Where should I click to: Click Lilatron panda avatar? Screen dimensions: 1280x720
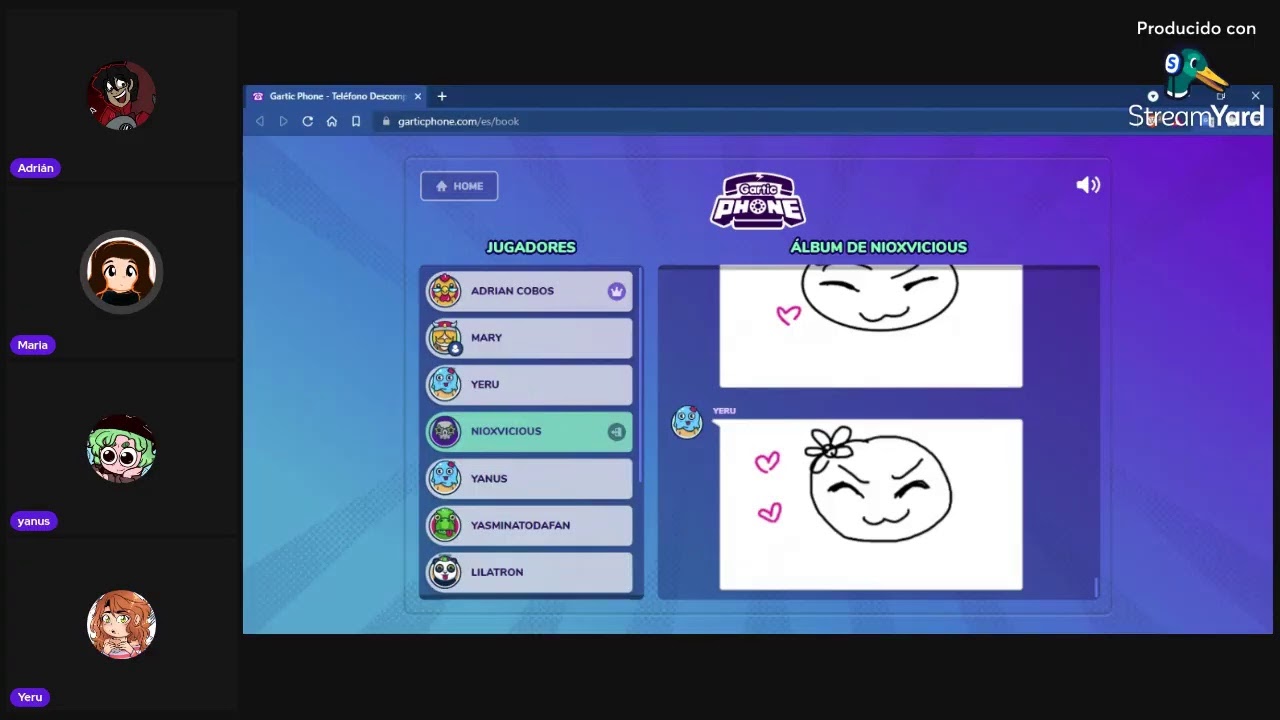[x=445, y=572]
